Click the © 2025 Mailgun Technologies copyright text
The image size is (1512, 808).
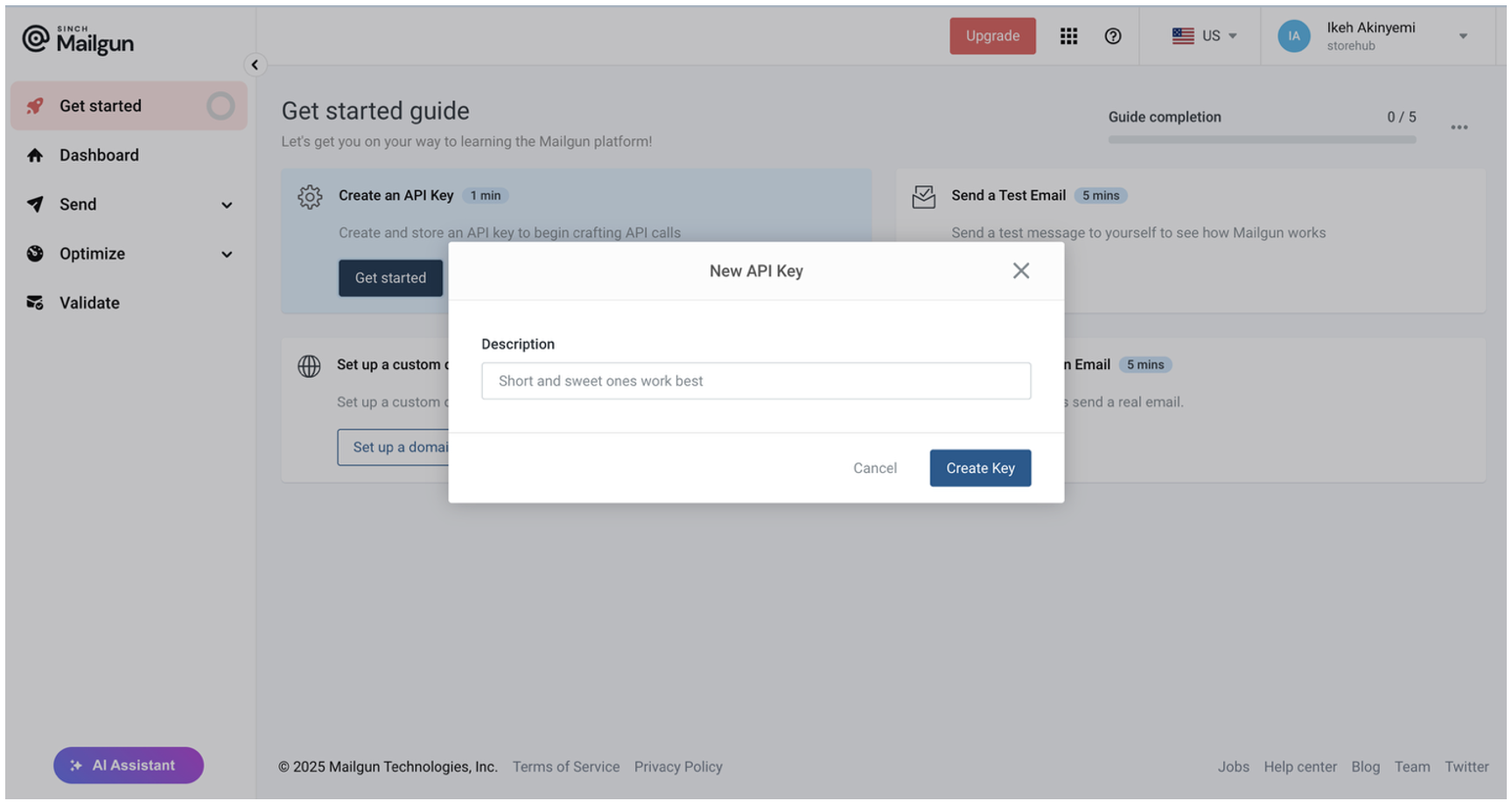coord(388,767)
